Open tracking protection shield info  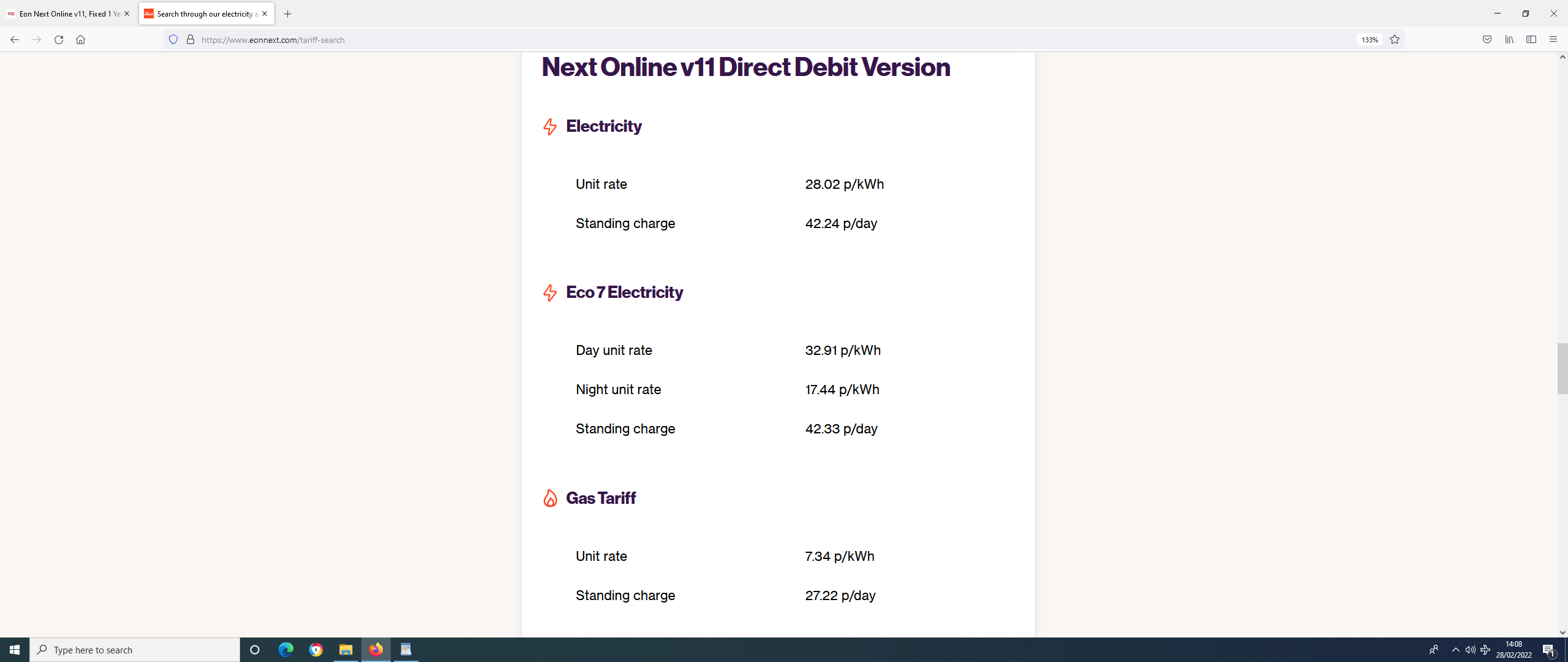[x=173, y=40]
